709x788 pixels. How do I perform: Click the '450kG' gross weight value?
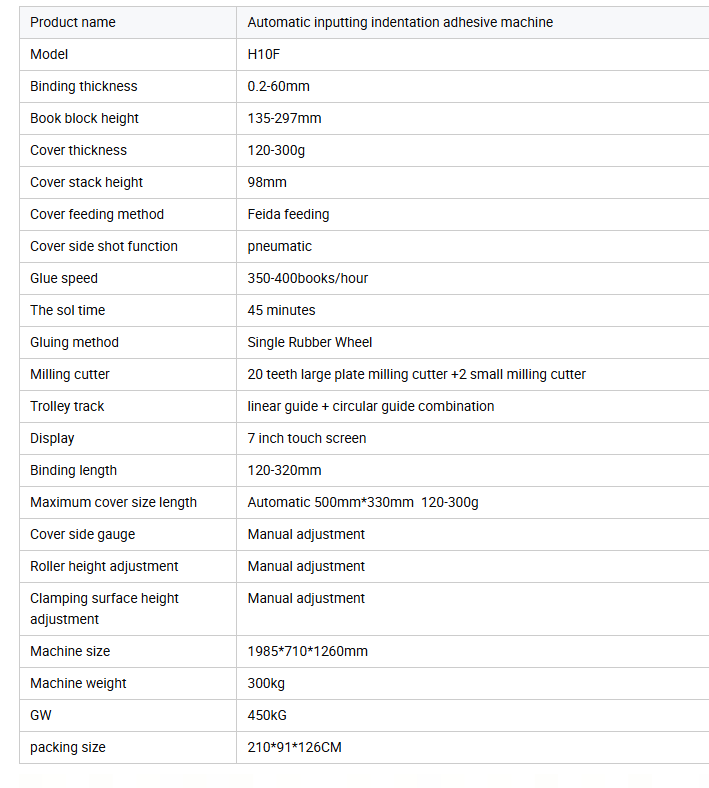(x=267, y=716)
